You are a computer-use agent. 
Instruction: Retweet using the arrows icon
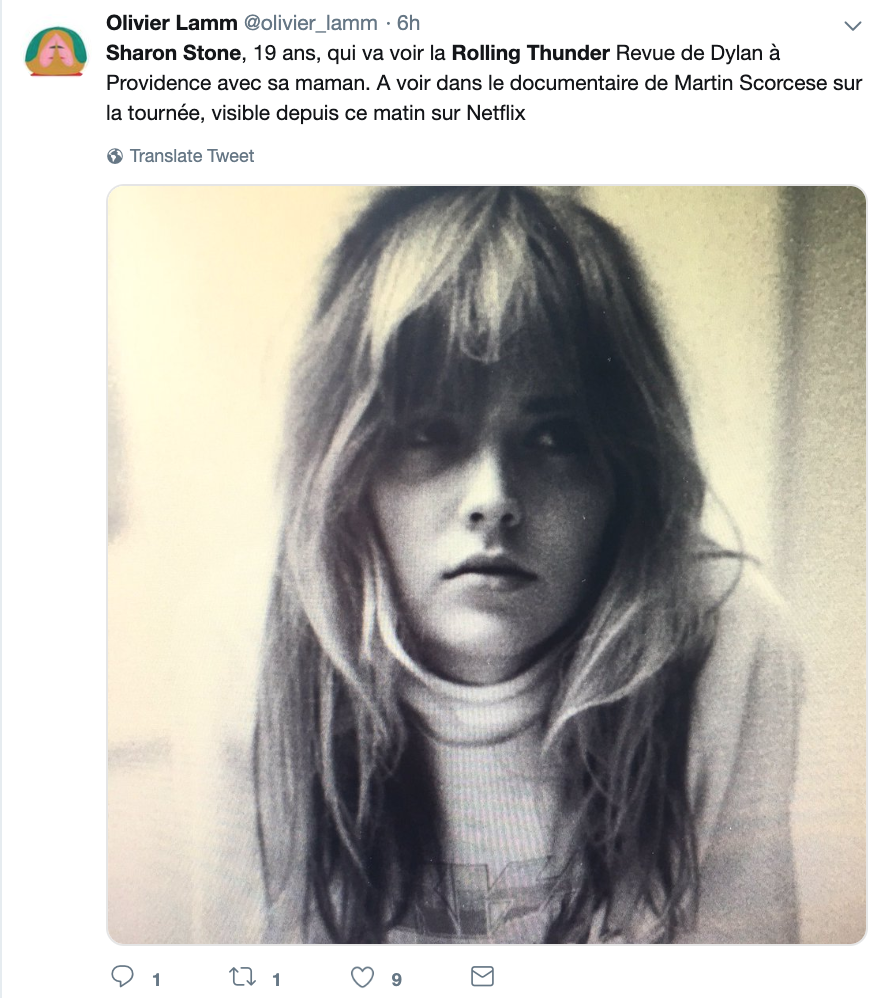point(242,977)
